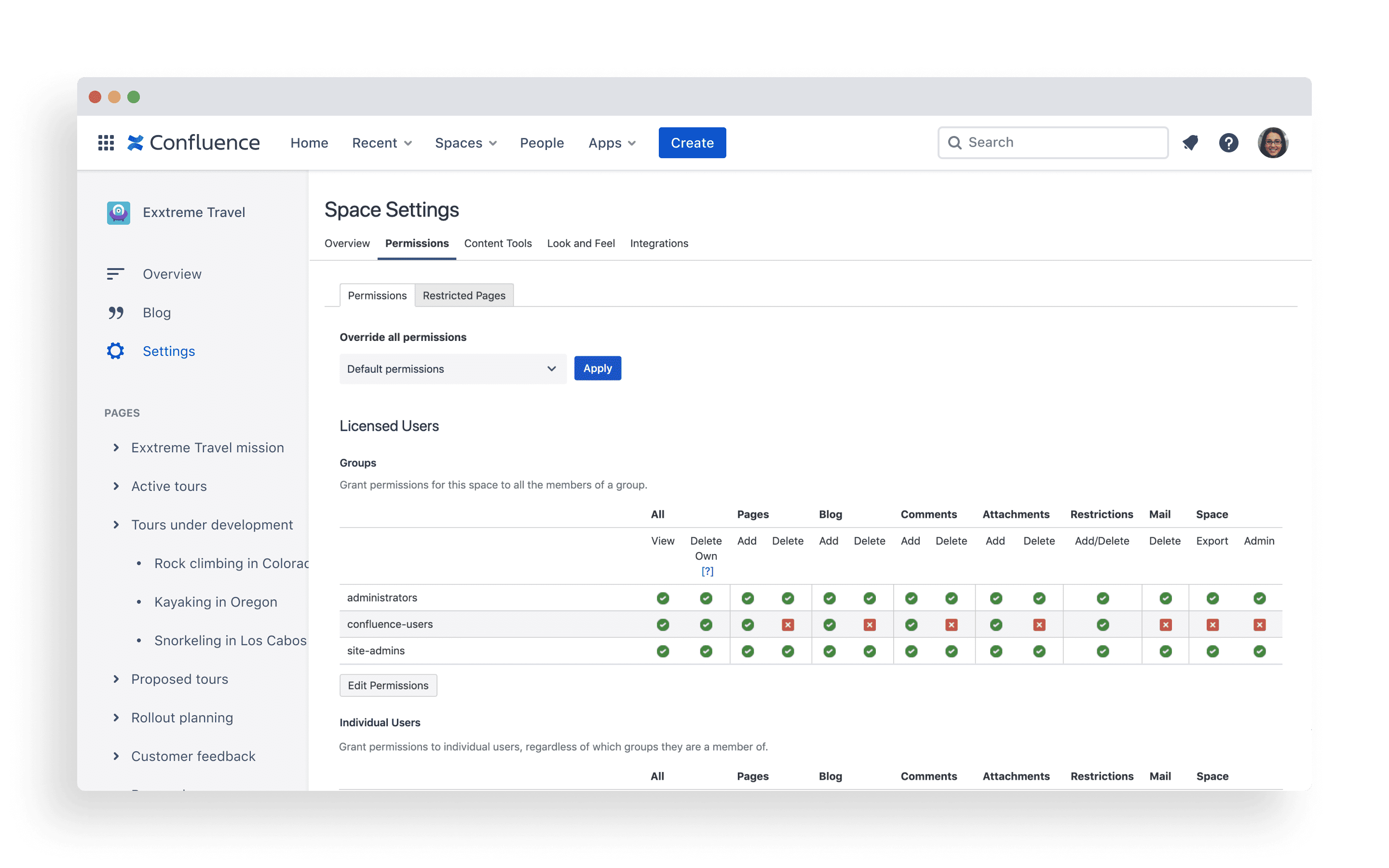Switch to the Restricted Pages tab

463,295
